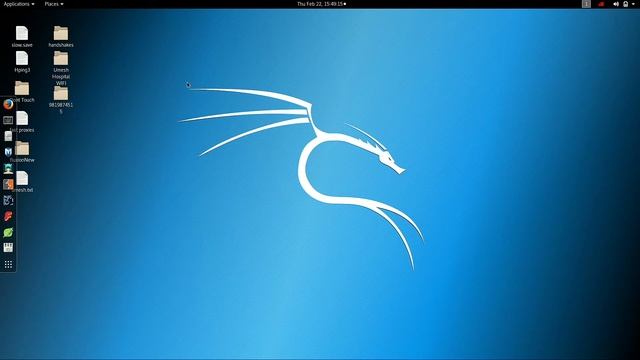Open the Applications menu
This screenshot has height=360, width=640.
19,4
